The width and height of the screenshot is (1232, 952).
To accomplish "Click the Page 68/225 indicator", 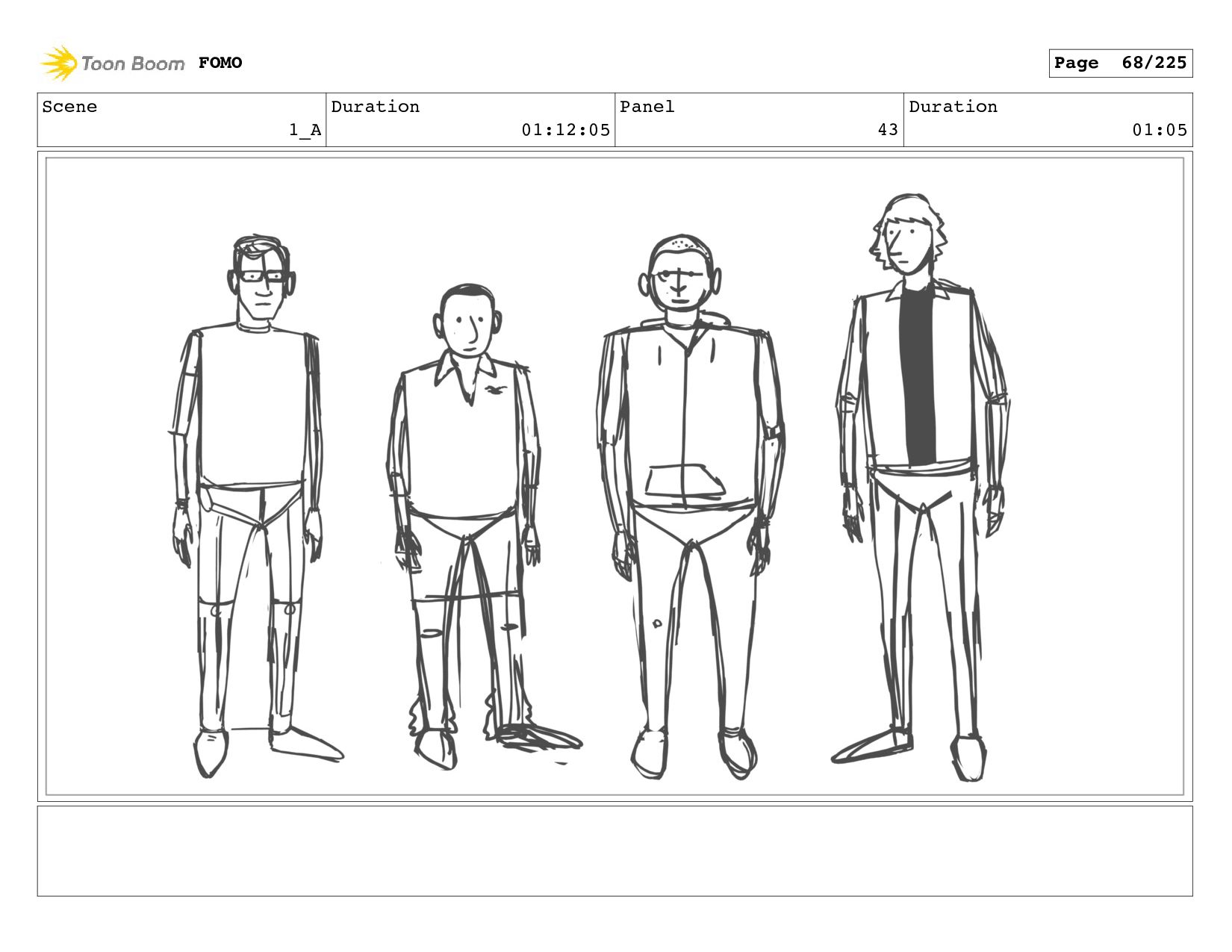I will pyautogui.click(x=1120, y=63).
